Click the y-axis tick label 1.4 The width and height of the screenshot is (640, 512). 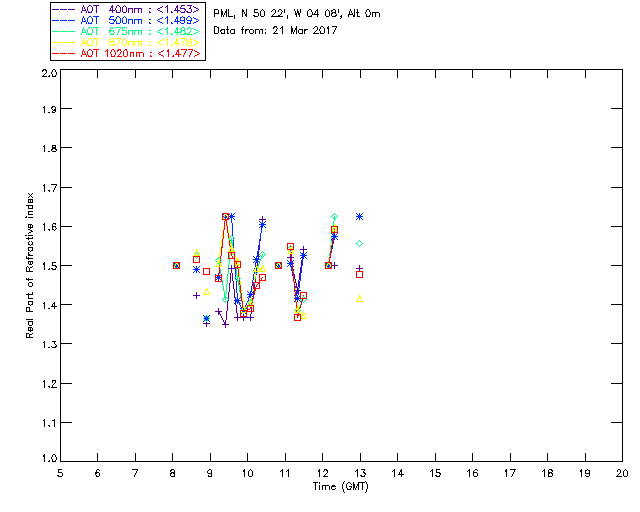(x=49, y=305)
